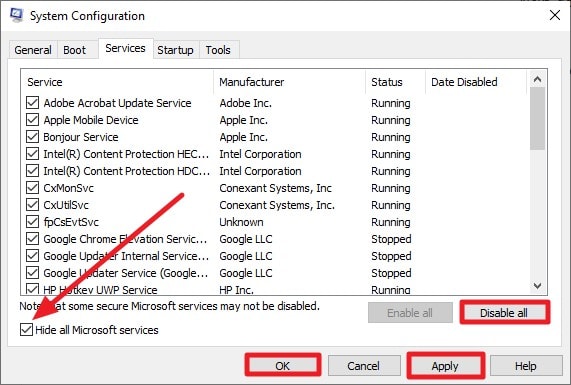
Task: Click the System Configuration title bar icon
Action: pyautogui.click(x=16, y=15)
